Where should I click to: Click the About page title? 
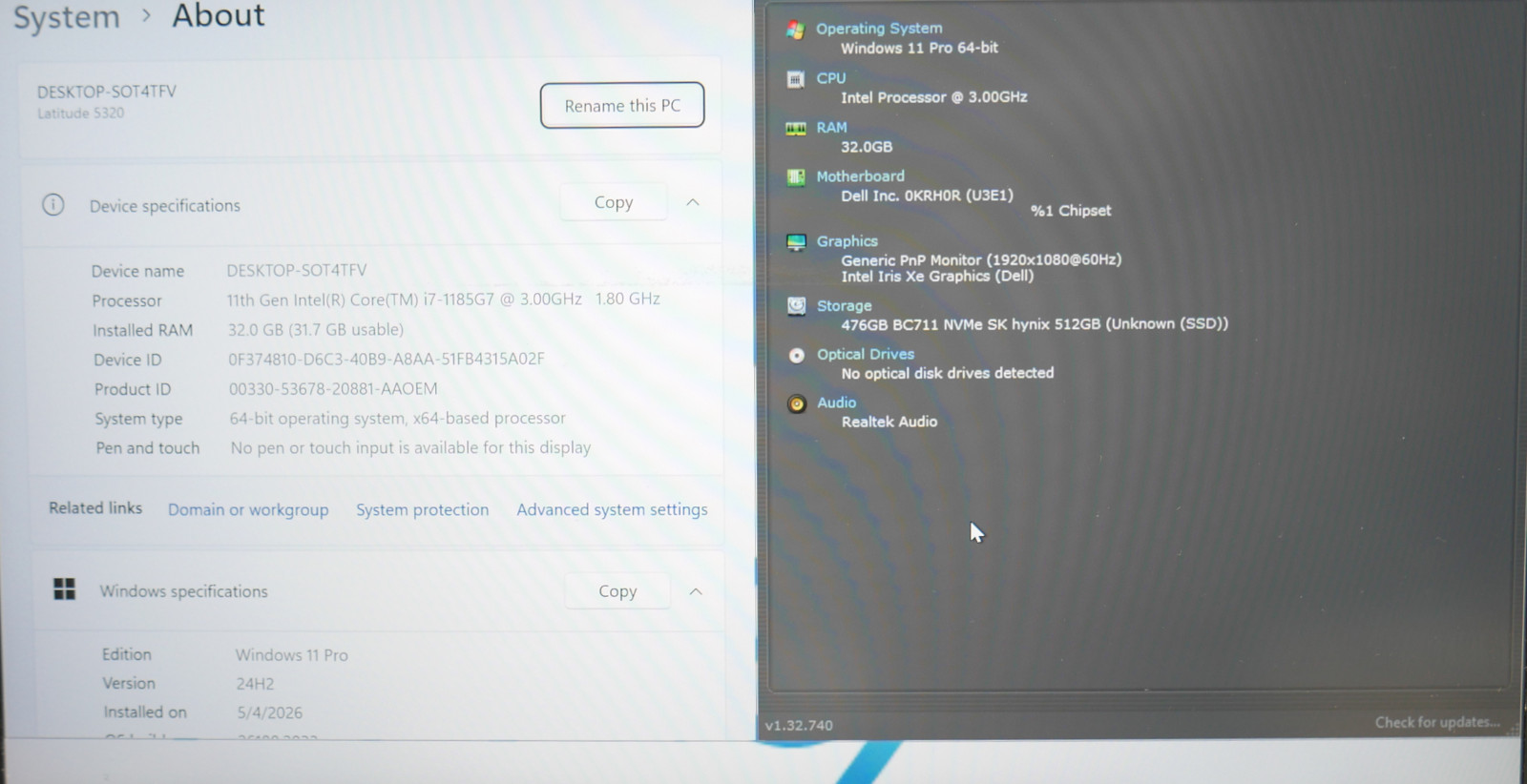tap(219, 15)
